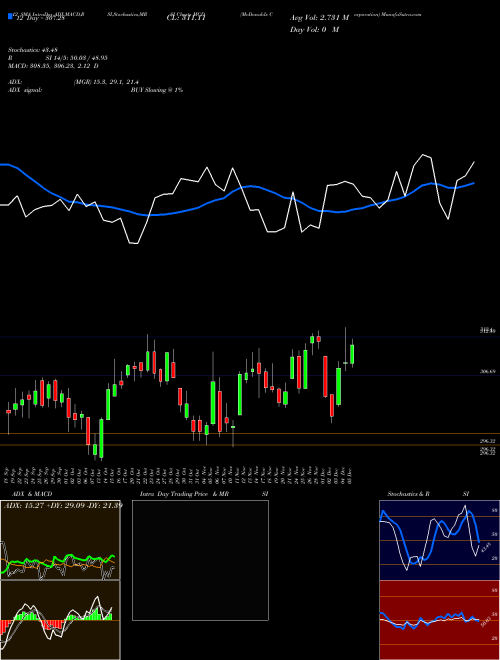Click the 'Avg Vol: 2.731 M' text
The image size is (500, 660).
(x=320, y=18)
